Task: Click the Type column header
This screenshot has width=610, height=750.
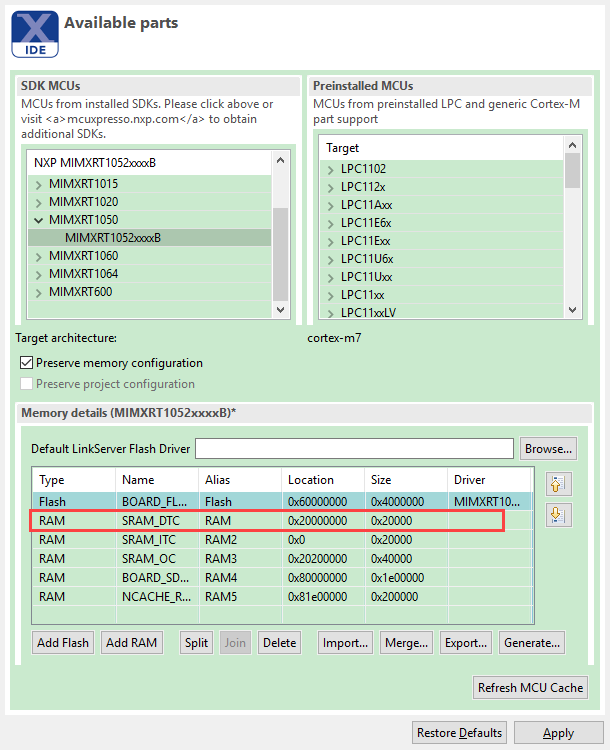Action: [x=74, y=480]
